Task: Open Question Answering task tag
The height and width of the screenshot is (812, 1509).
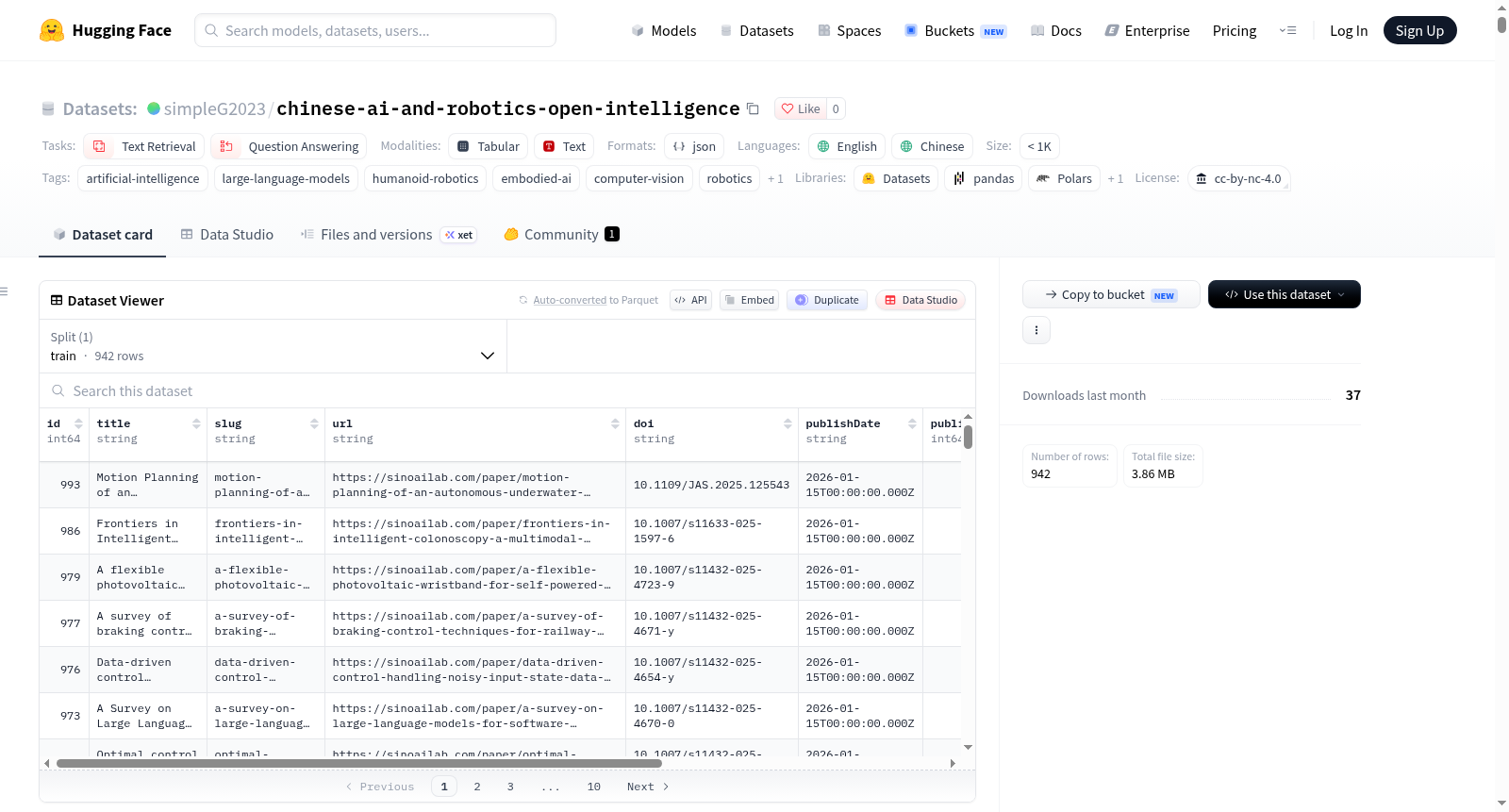Action: (290, 146)
